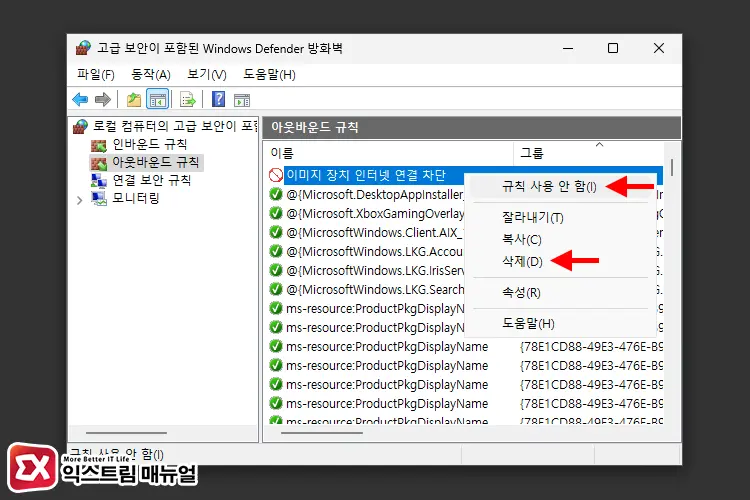Click the Up one level folder icon
Image resolution: width=750 pixels, height=500 pixels.
pos(133,100)
